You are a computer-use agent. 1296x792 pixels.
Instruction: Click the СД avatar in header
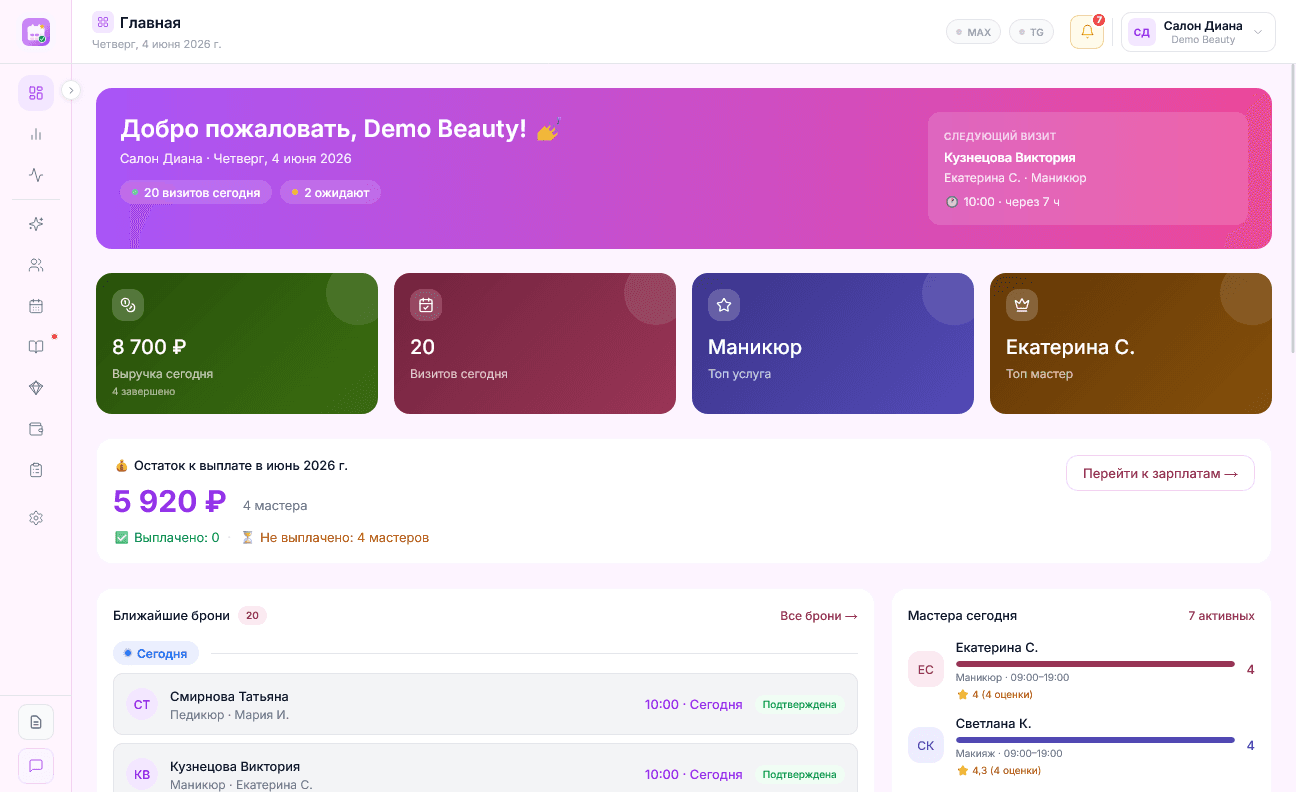click(1142, 32)
